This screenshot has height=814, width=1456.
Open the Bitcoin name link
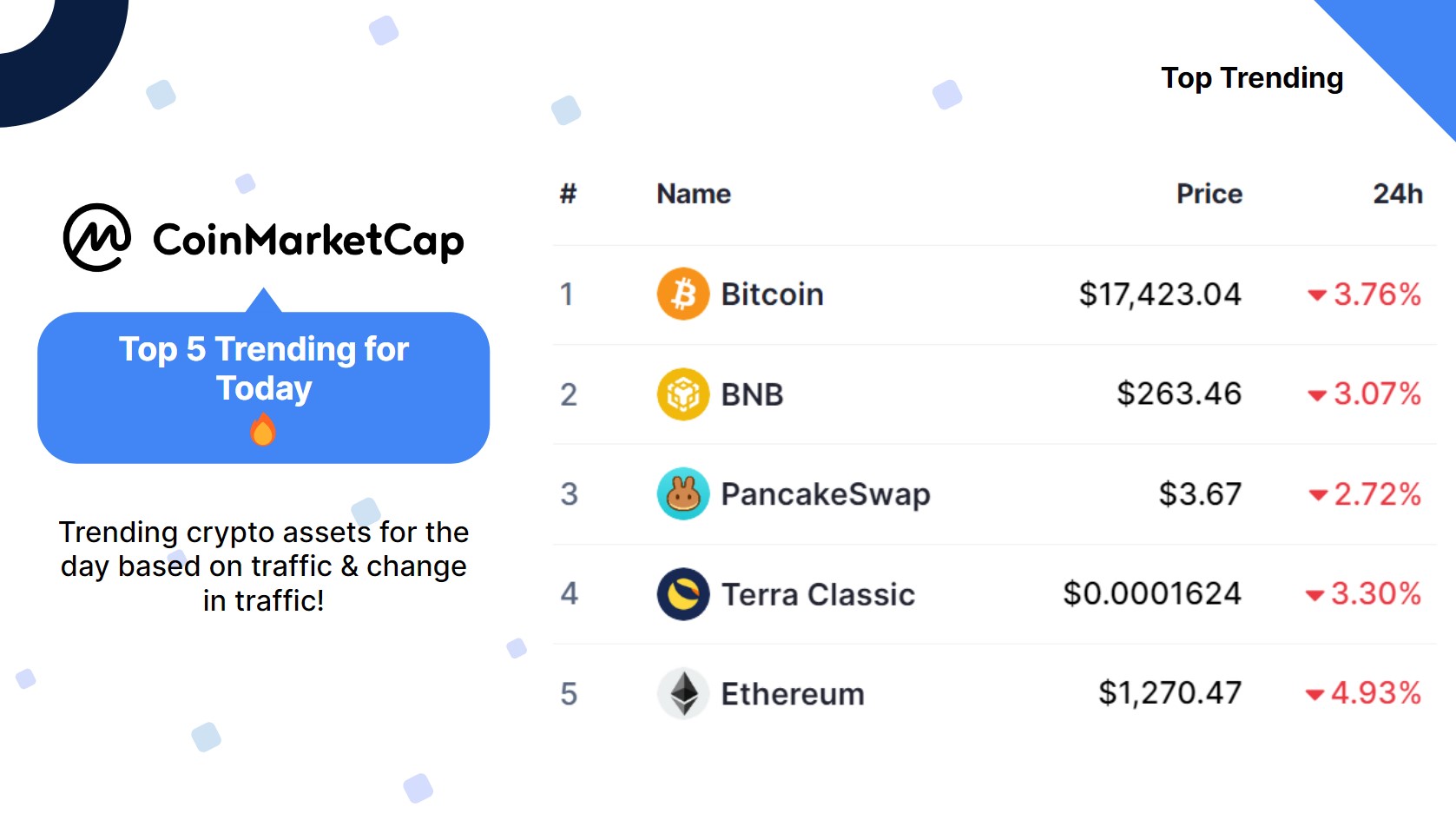tap(772, 294)
